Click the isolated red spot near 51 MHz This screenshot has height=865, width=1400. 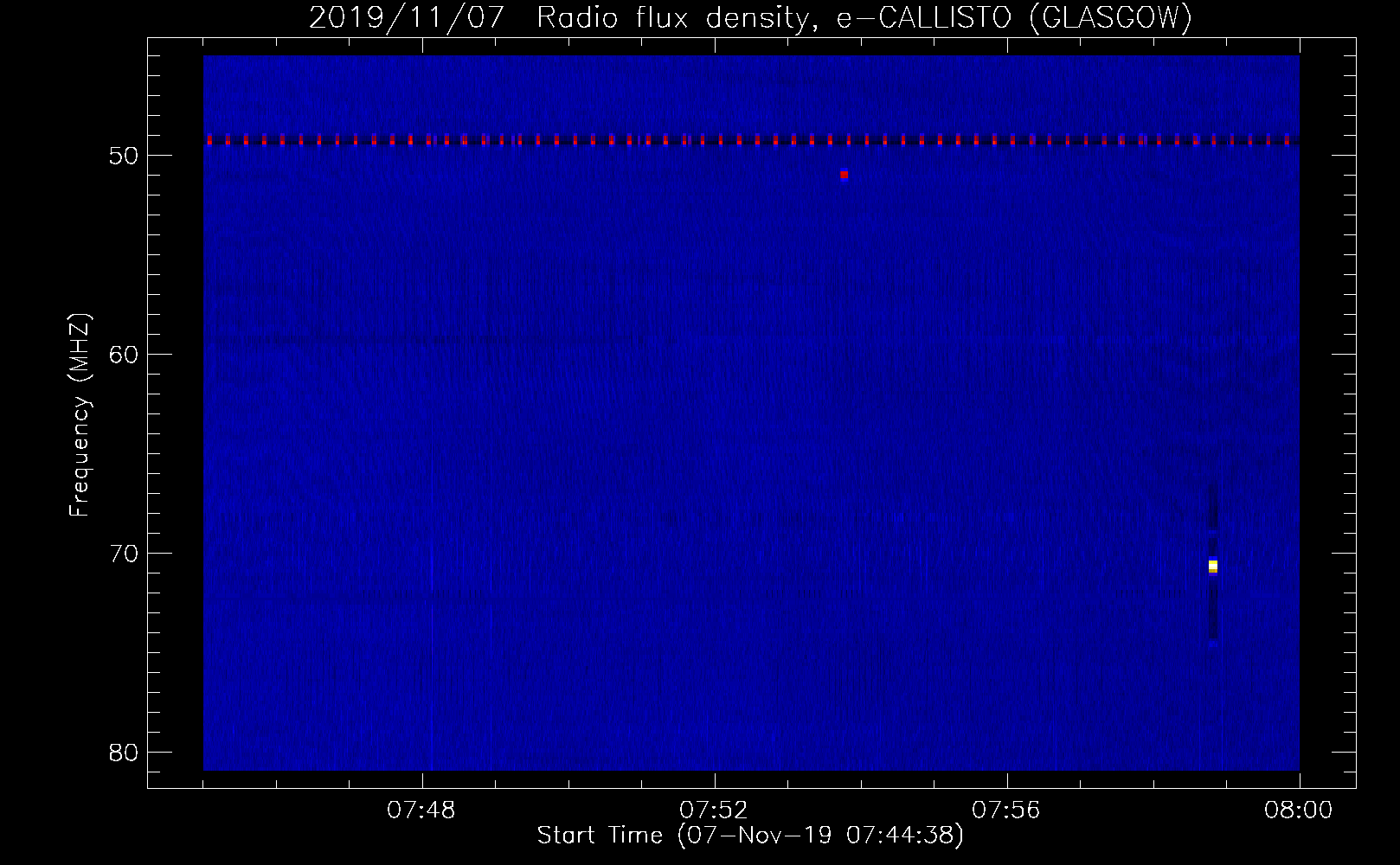[x=844, y=175]
